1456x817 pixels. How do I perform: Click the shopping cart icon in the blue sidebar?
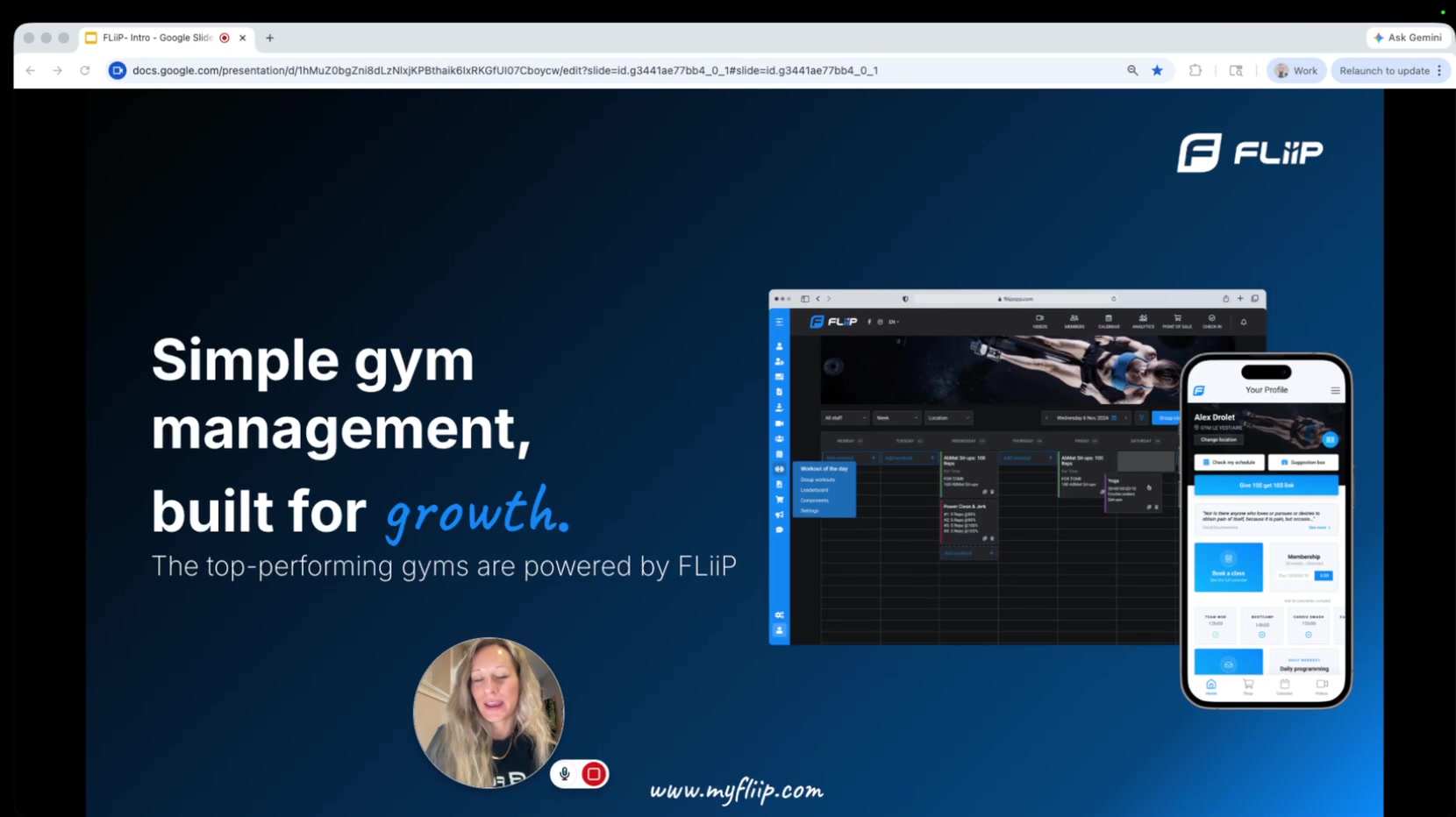(x=779, y=500)
